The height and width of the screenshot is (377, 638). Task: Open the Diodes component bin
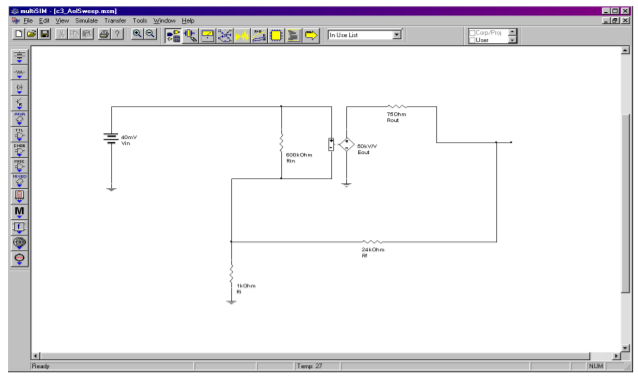19,88
